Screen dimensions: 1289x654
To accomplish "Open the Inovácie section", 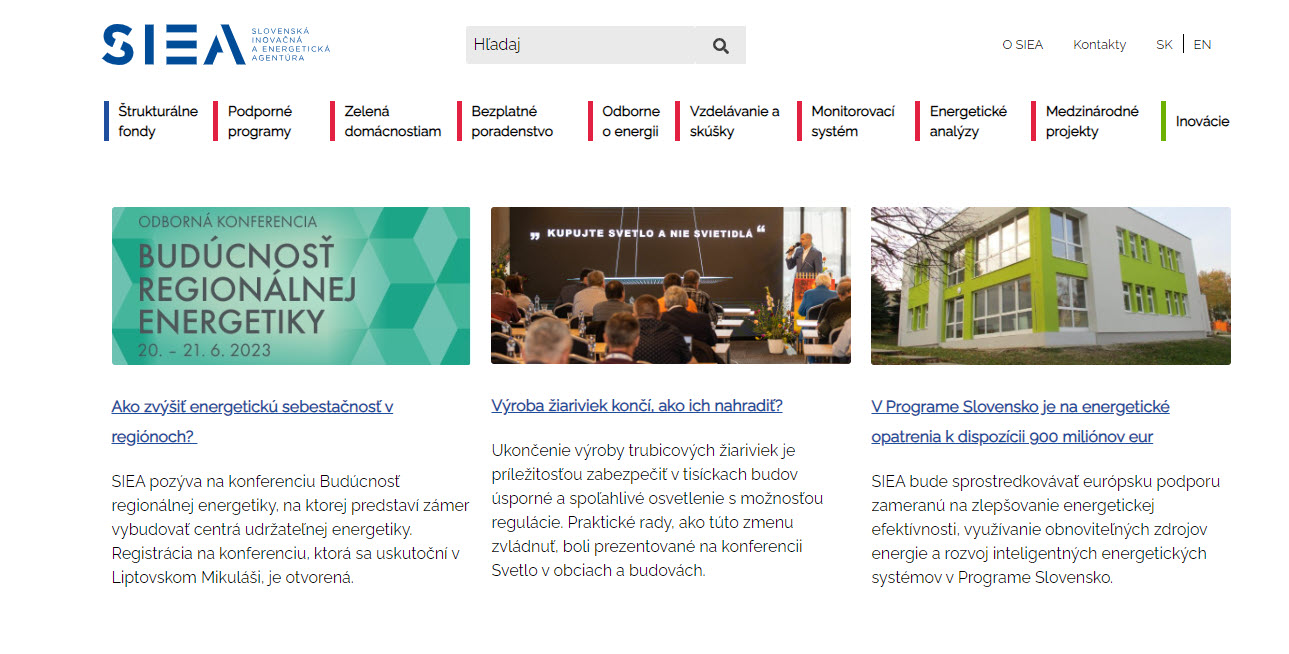I will (x=1202, y=121).
